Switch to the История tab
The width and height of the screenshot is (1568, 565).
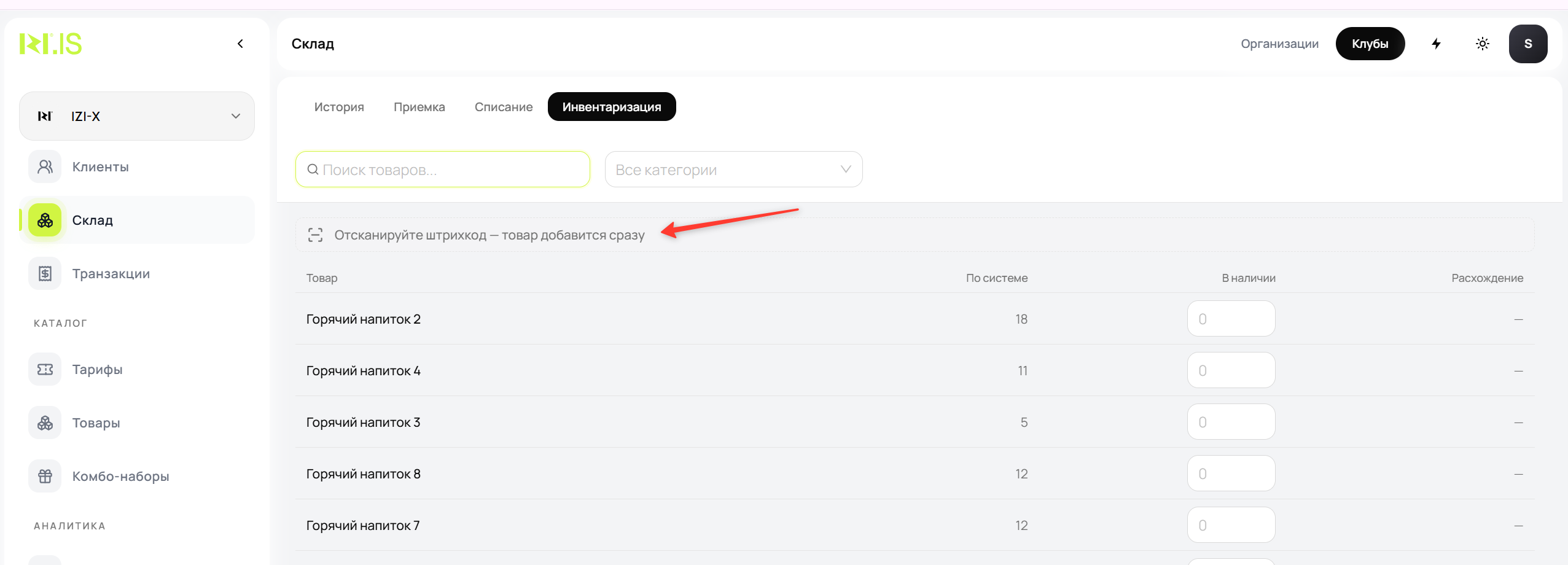(x=339, y=107)
